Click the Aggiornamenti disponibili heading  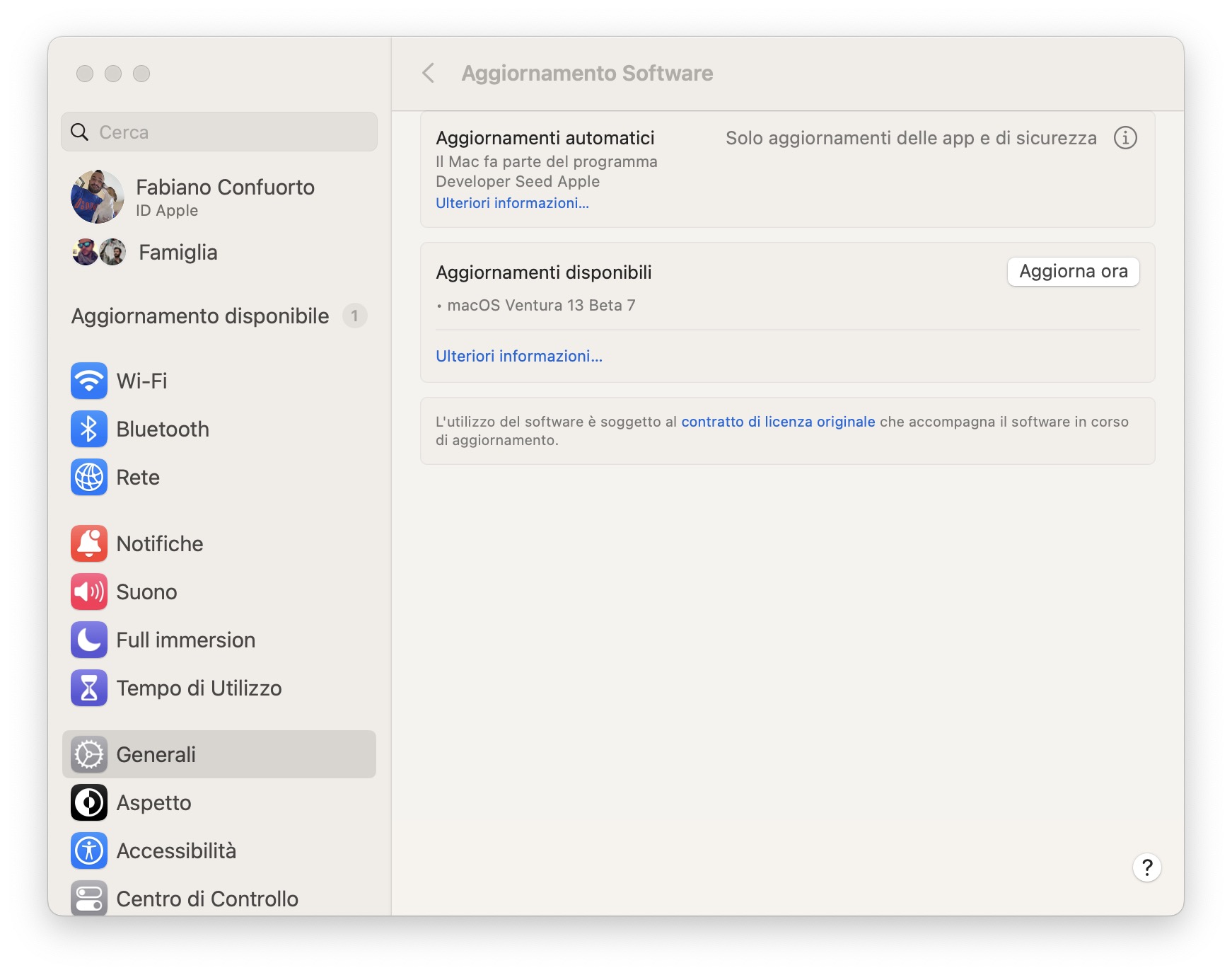[544, 272]
